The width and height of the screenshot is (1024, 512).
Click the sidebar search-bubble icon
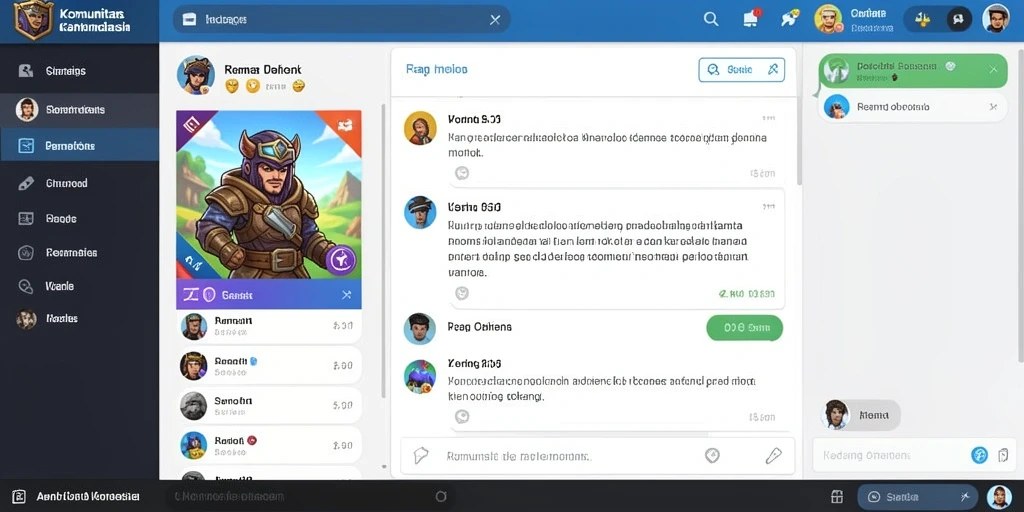[25, 286]
